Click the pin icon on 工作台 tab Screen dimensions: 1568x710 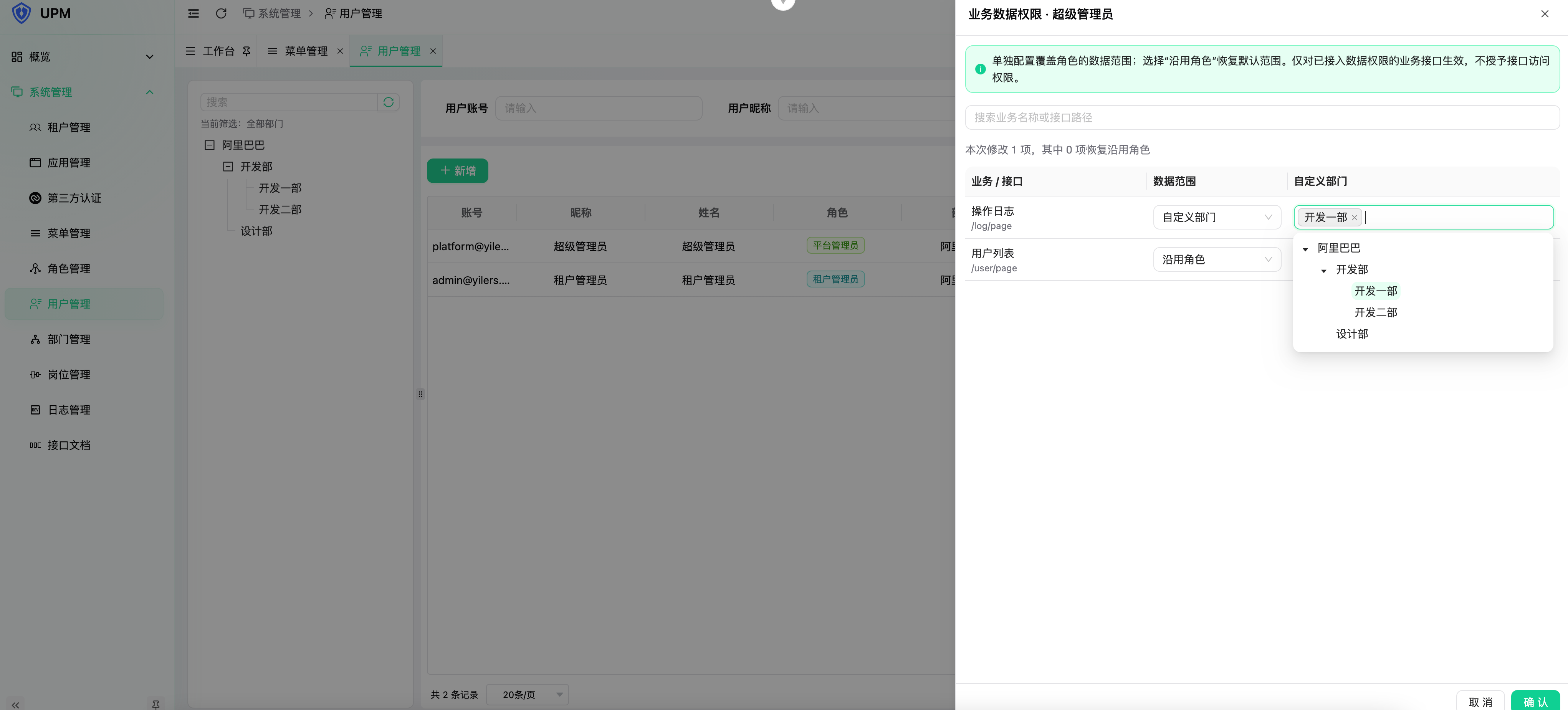click(x=246, y=51)
